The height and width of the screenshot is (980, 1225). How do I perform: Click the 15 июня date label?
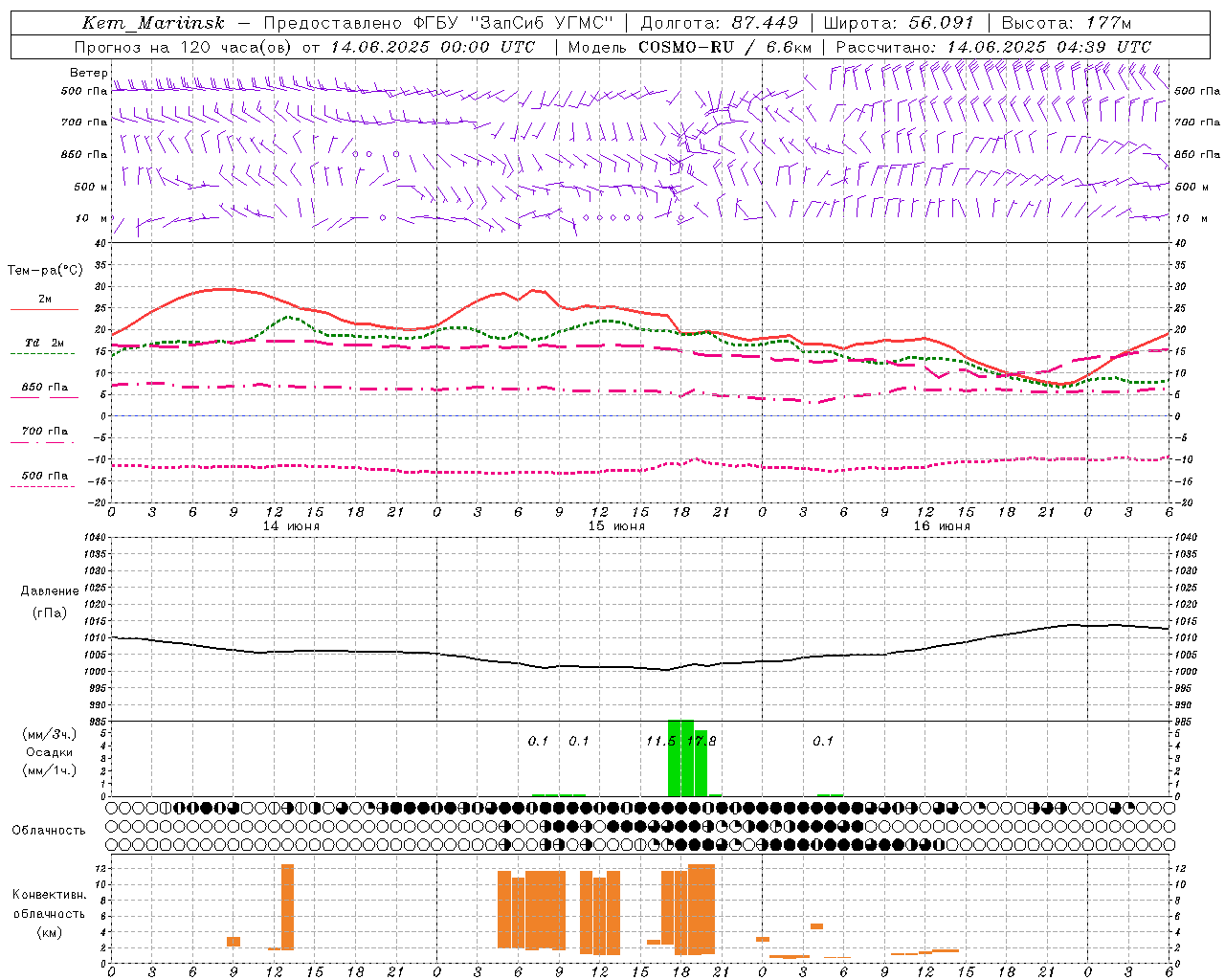point(616,526)
